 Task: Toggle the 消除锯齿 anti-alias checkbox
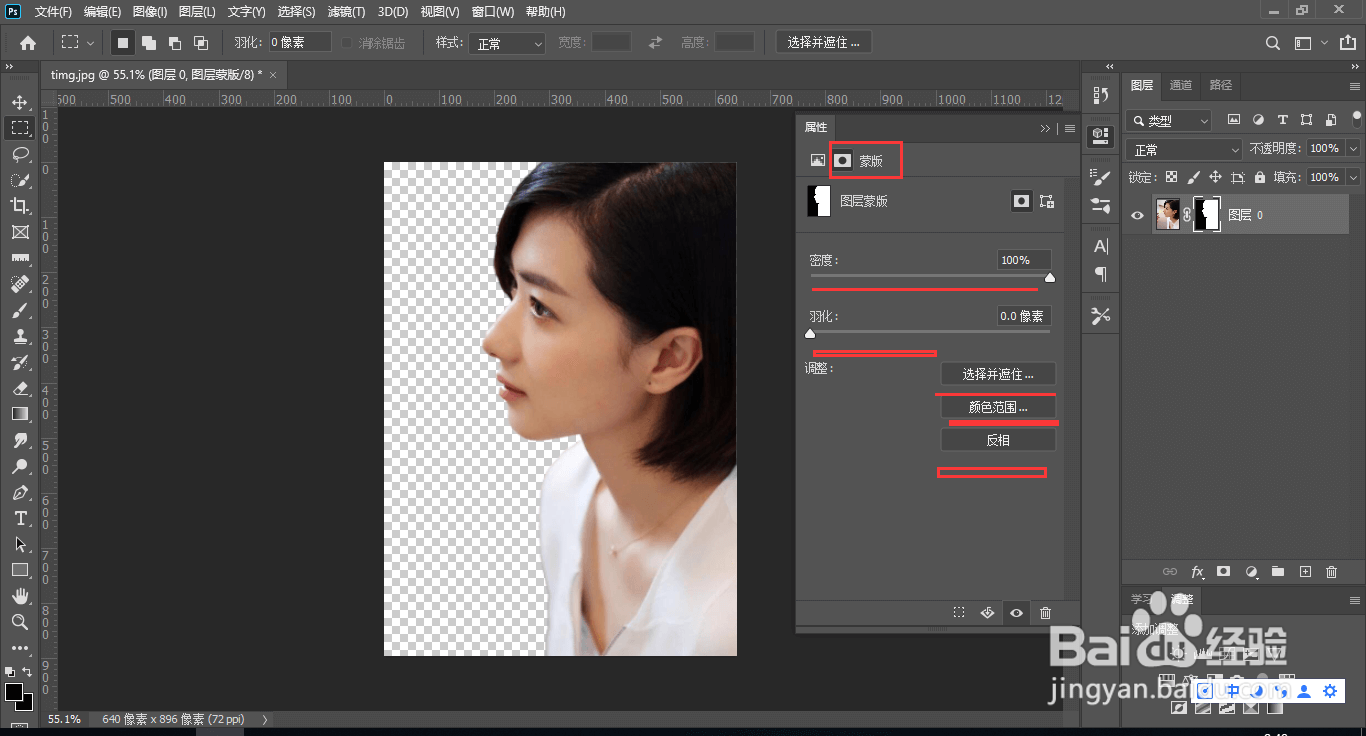pos(347,43)
